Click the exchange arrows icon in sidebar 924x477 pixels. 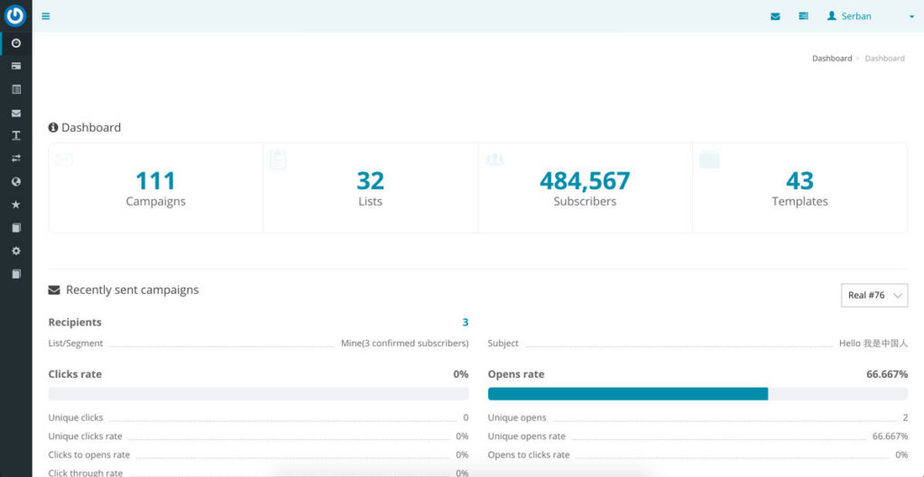[16, 158]
